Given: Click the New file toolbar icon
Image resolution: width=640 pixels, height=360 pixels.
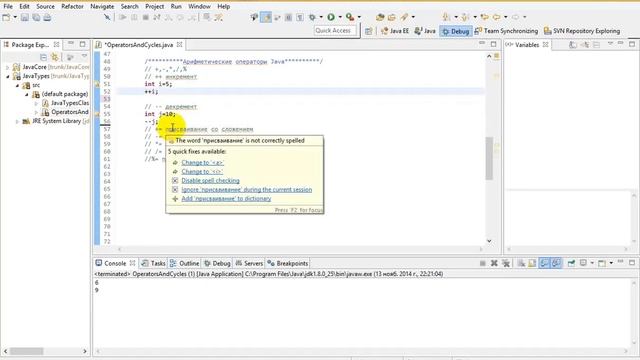Looking at the screenshot, I should click(x=6, y=17).
